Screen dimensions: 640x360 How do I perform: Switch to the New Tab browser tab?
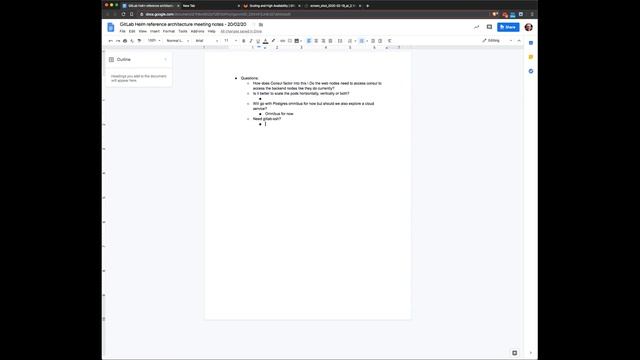tap(210, 6)
